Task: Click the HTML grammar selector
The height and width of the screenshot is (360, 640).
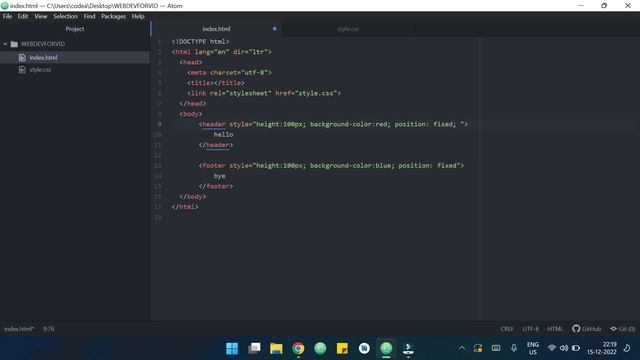Action: tap(555, 329)
